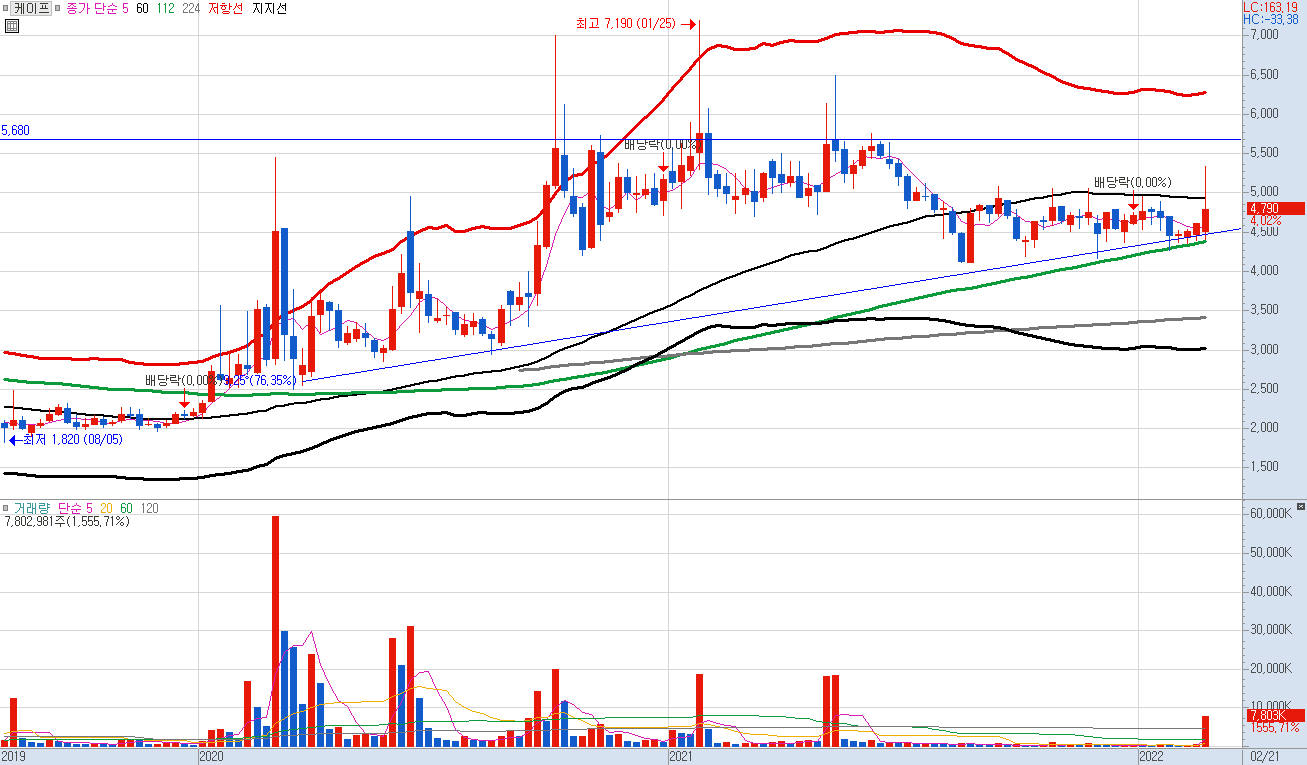Click the 2021 label on time axis

click(x=681, y=758)
